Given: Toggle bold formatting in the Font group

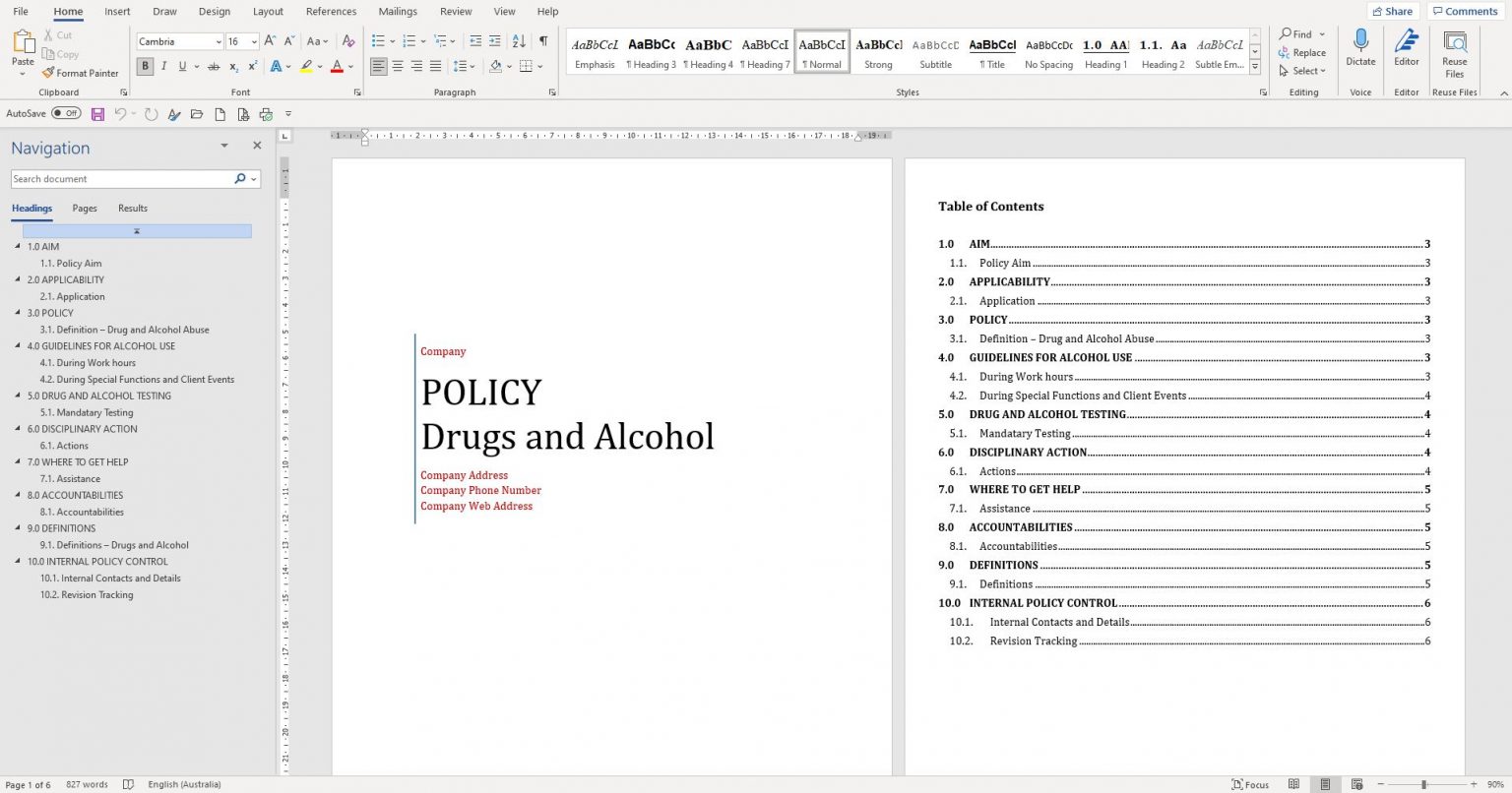Looking at the screenshot, I should [x=145, y=66].
